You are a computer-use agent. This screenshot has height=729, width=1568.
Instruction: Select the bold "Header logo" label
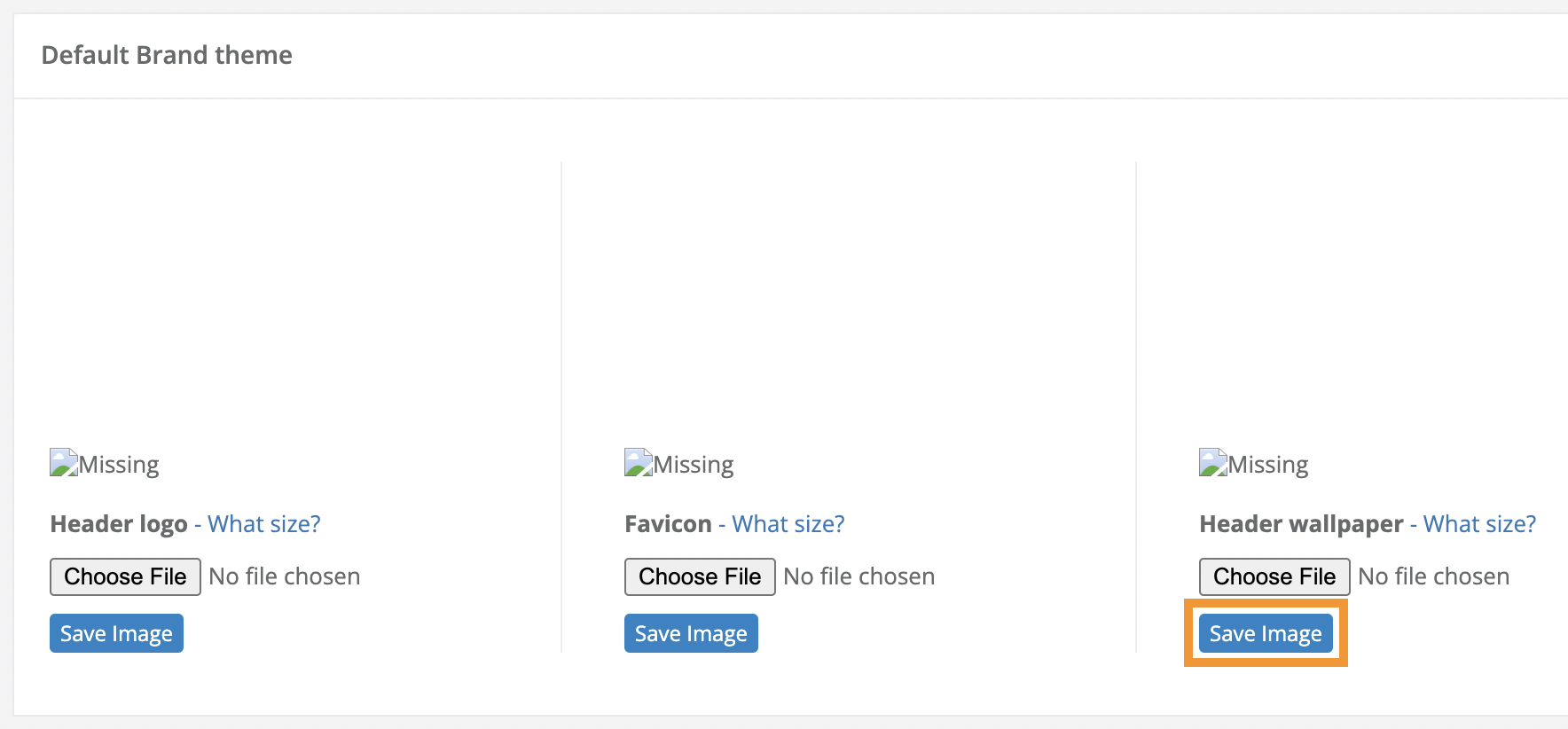tap(118, 523)
